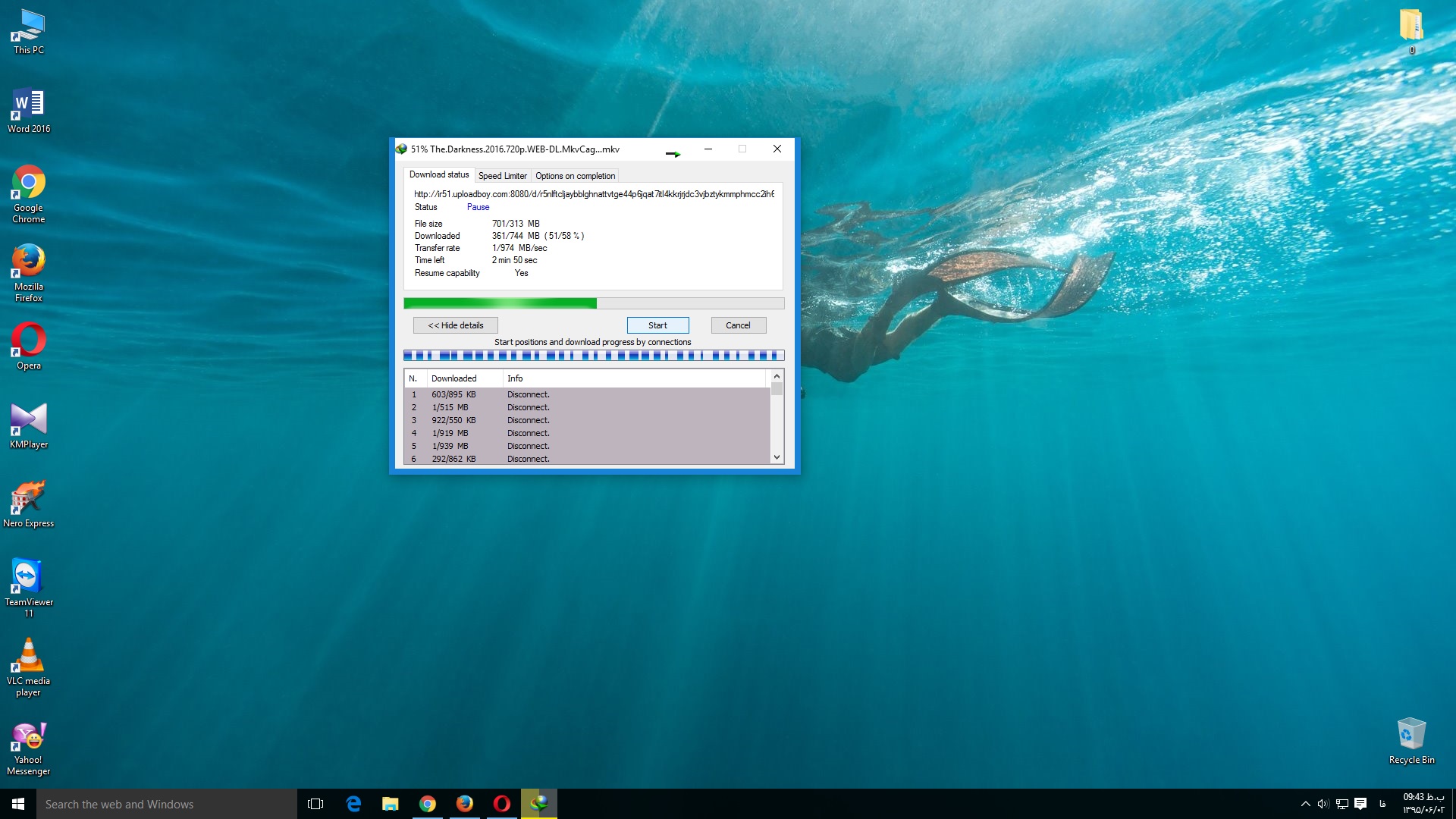Open Task View in the taskbar
The width and height of the screenshot is (1456, 819).
click(x=315, y=804)
